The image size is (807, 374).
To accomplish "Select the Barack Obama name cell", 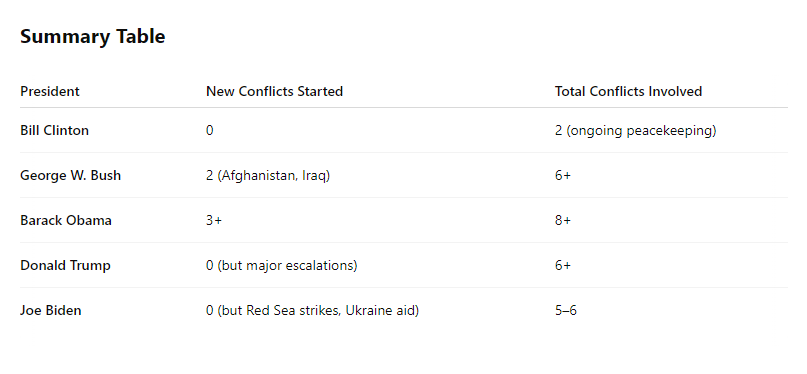I will pyautogui.click(x=66, y=221).
